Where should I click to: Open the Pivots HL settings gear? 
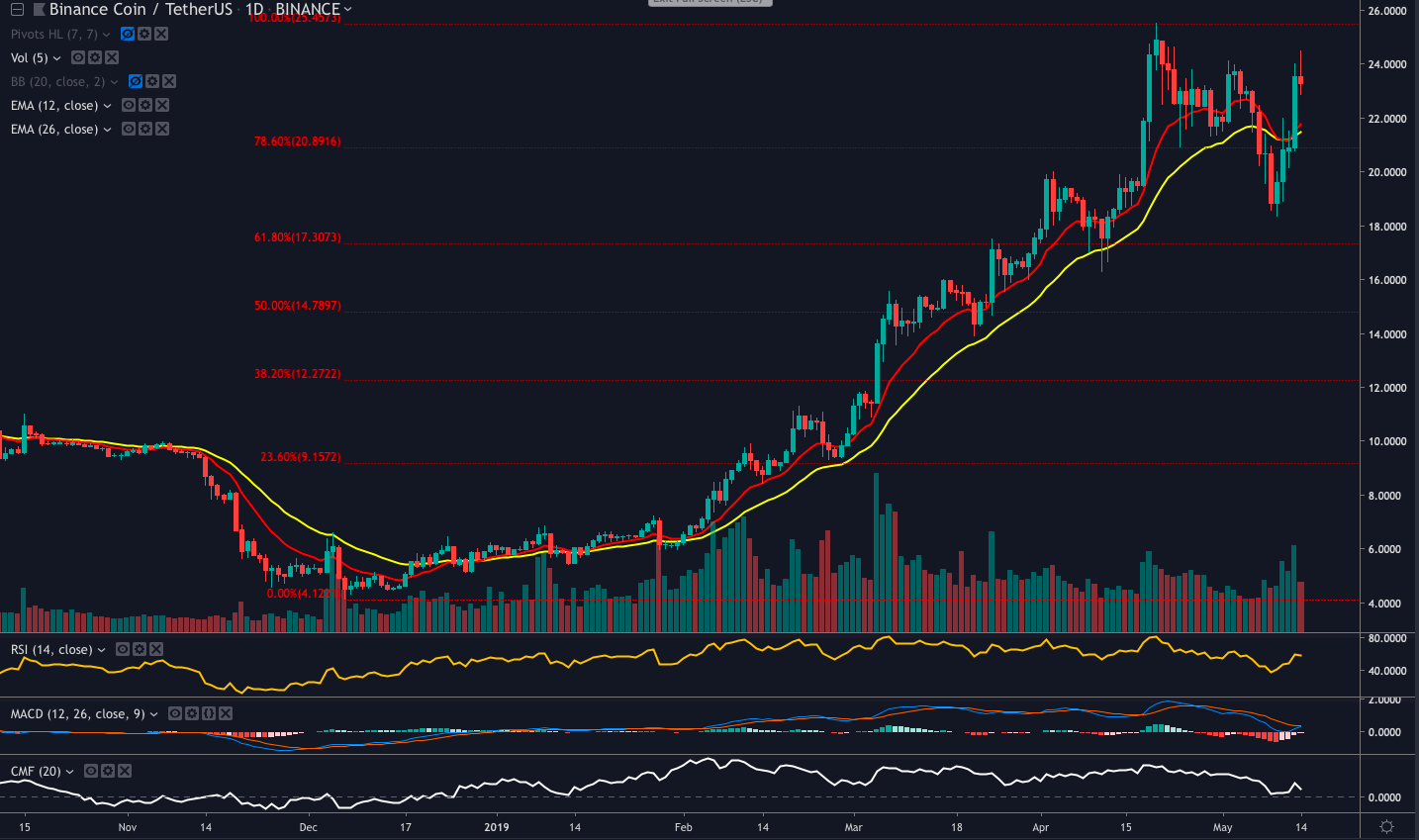point(144,35)
